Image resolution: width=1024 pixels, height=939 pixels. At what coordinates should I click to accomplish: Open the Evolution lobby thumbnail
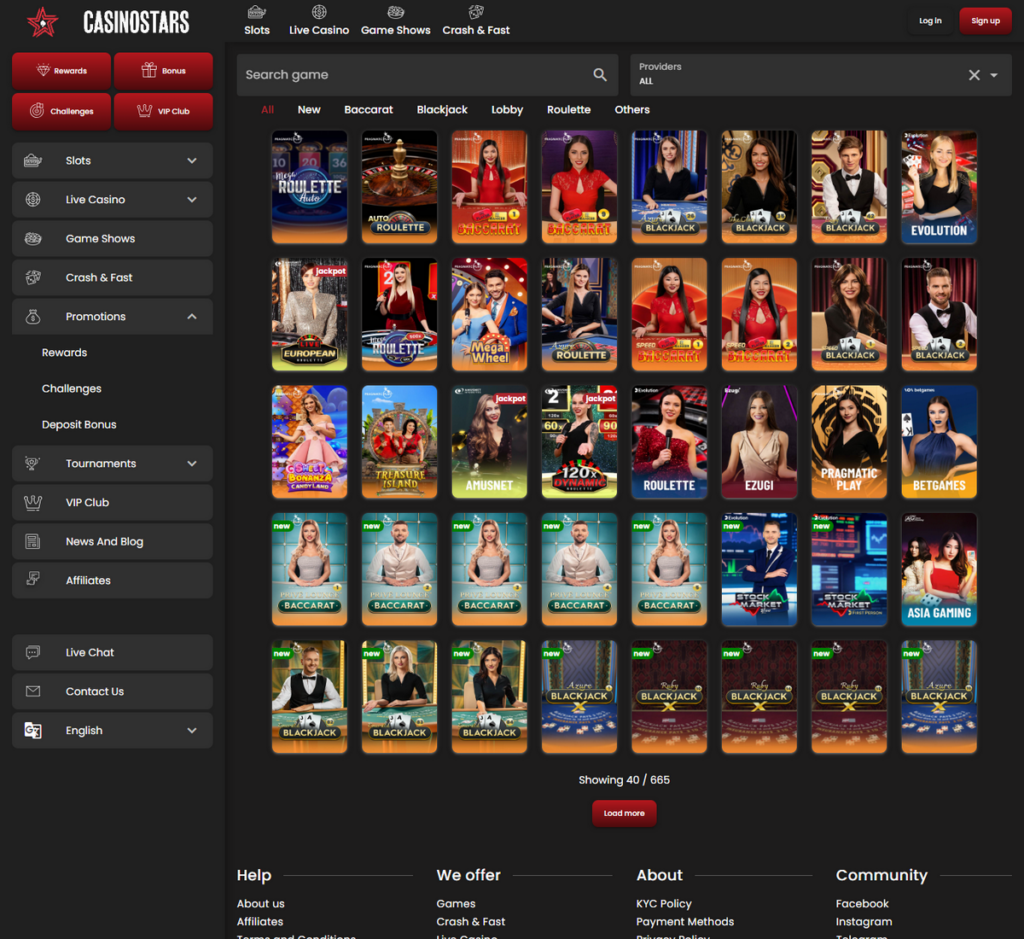[x=939, y=187]
